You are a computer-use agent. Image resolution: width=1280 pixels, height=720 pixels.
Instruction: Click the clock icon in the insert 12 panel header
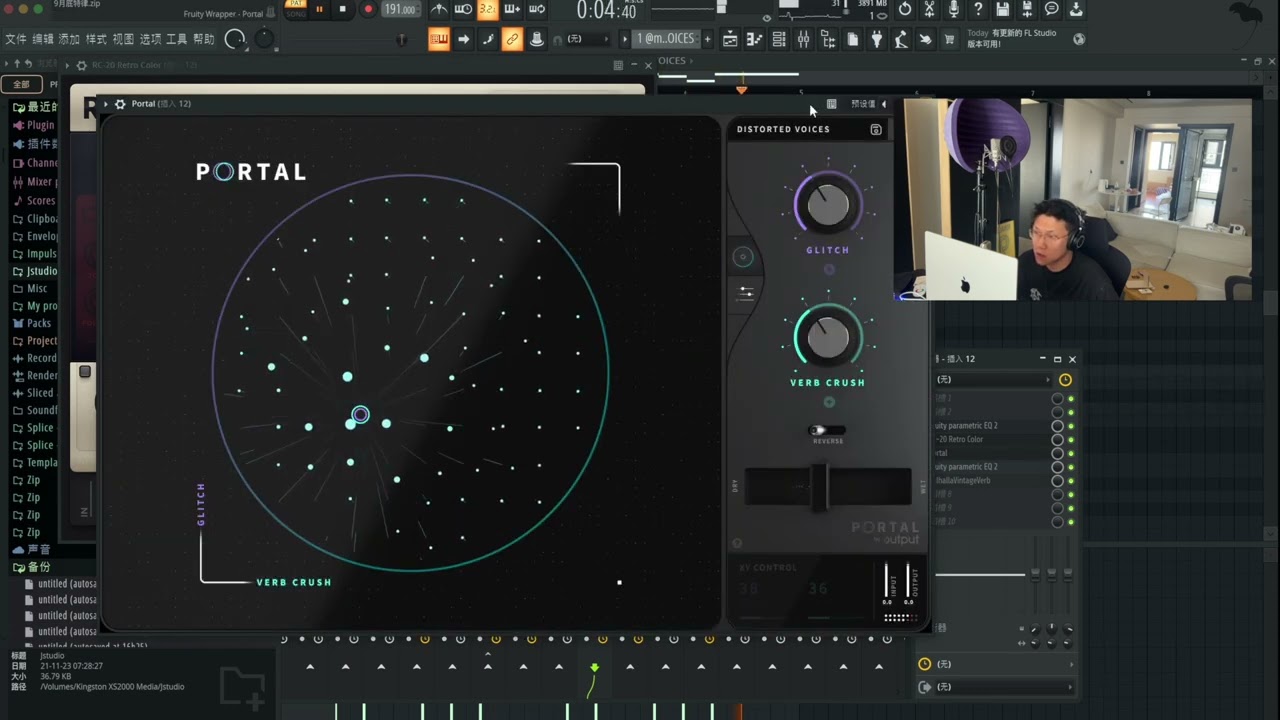pos(1065,380)
